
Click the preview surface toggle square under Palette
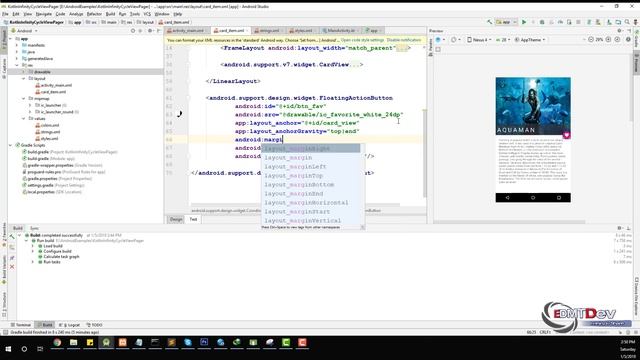(x=438, y=49)
